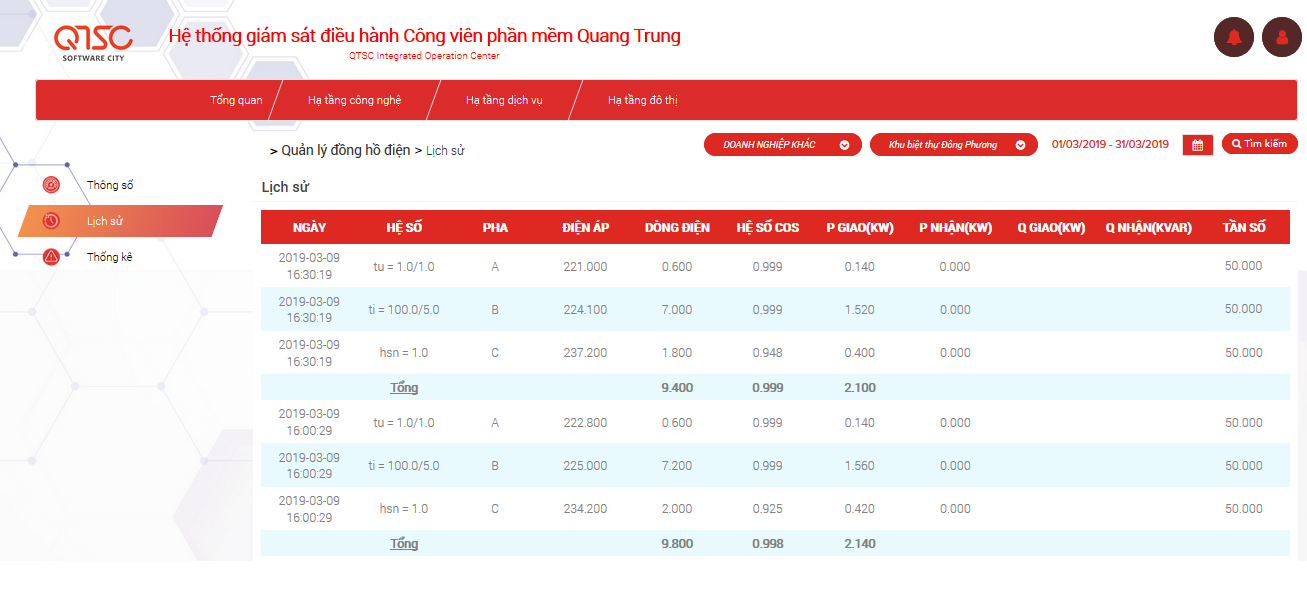Viewport: 1307px width, 593px height.
Task: Click total P giao value 2.140
Action: click(859, 544)
